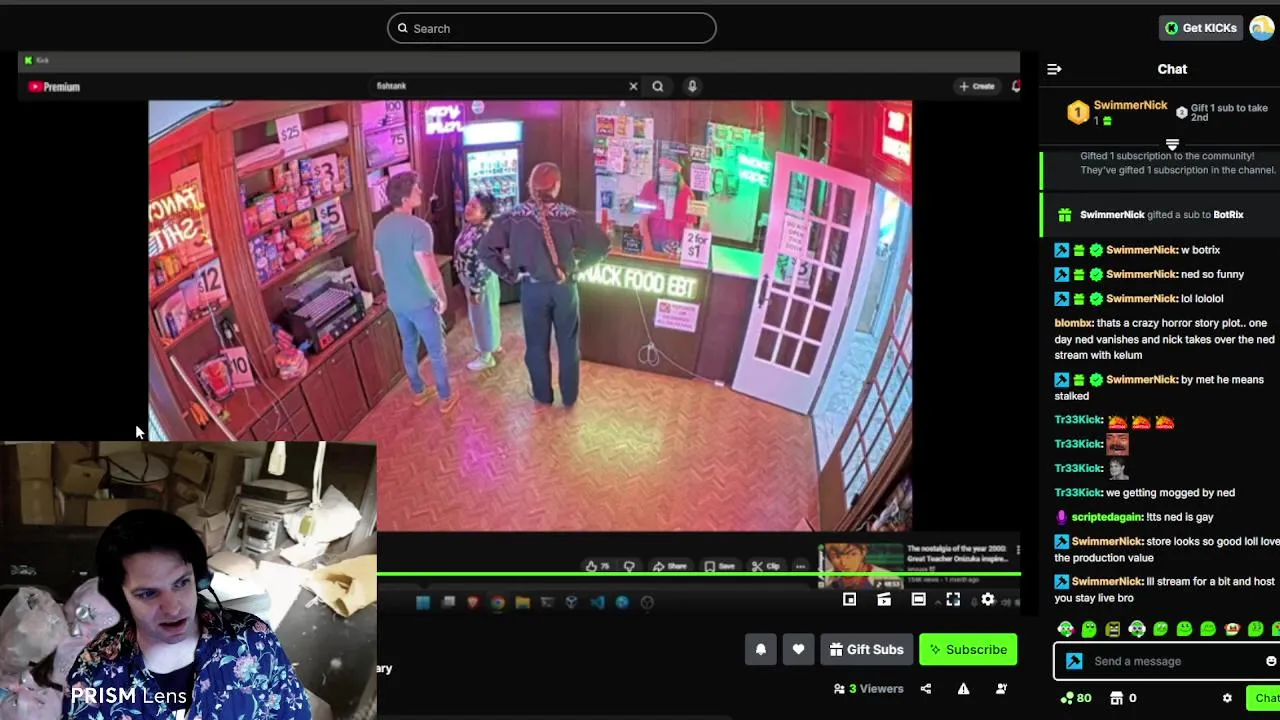This screenshot has height=720, width=1280.
Task: Open the Great Teacher Onizuka recommended video thumbnail
Action: (x=860, y=566)
